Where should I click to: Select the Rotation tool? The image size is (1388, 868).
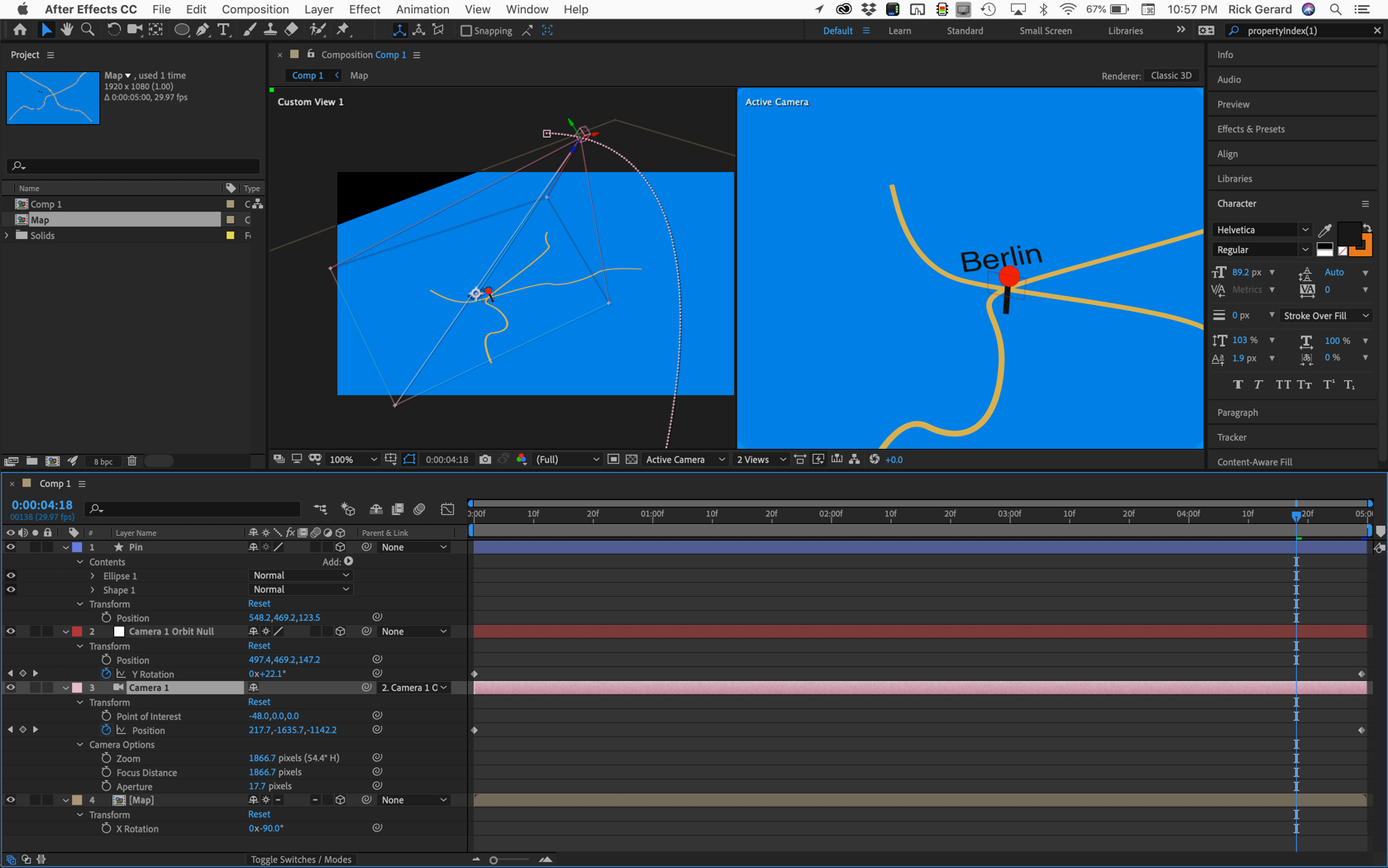[113, 31]
